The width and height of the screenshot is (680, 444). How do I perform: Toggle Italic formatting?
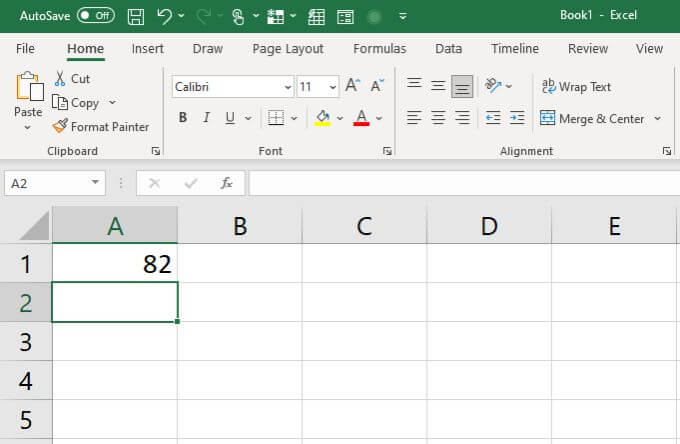click(206, 118)
